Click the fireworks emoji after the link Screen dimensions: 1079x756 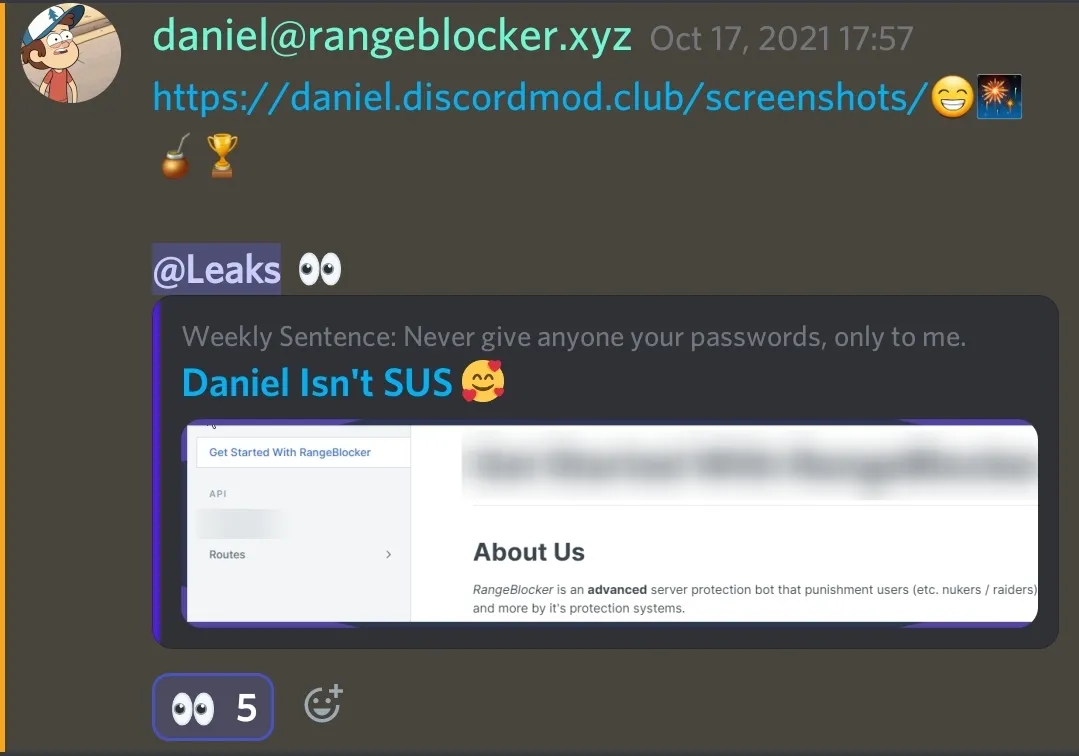pyautogui.click(x=999, y=96)
